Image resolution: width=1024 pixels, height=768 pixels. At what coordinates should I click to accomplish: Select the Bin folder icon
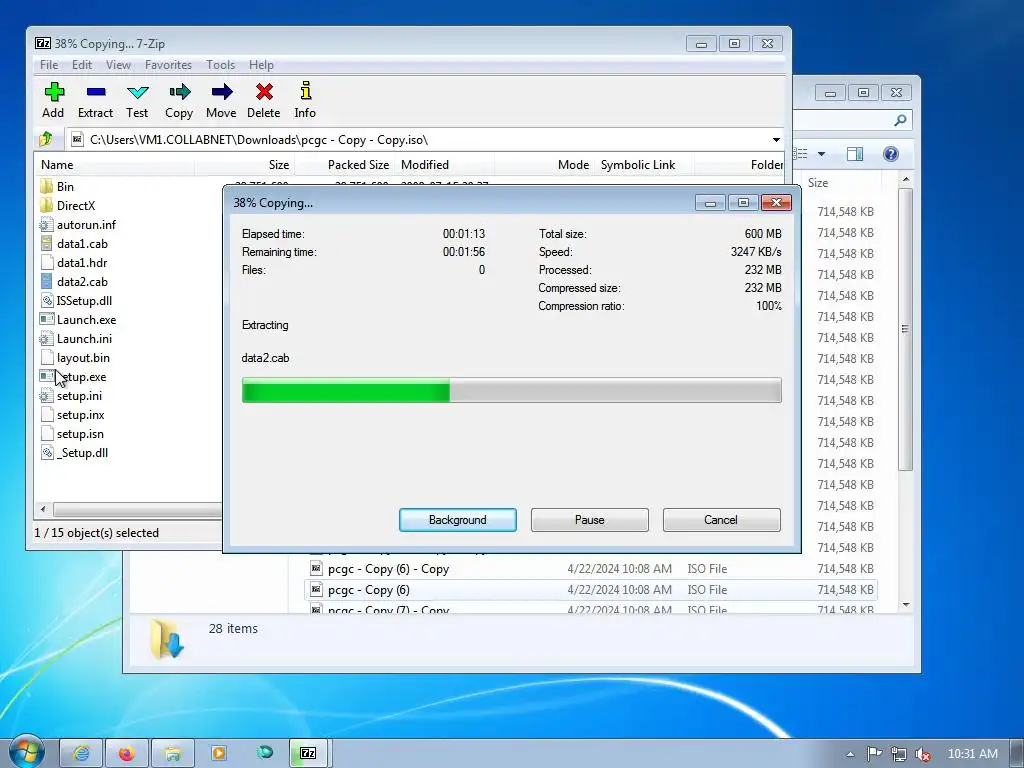(x=46, y=187)
